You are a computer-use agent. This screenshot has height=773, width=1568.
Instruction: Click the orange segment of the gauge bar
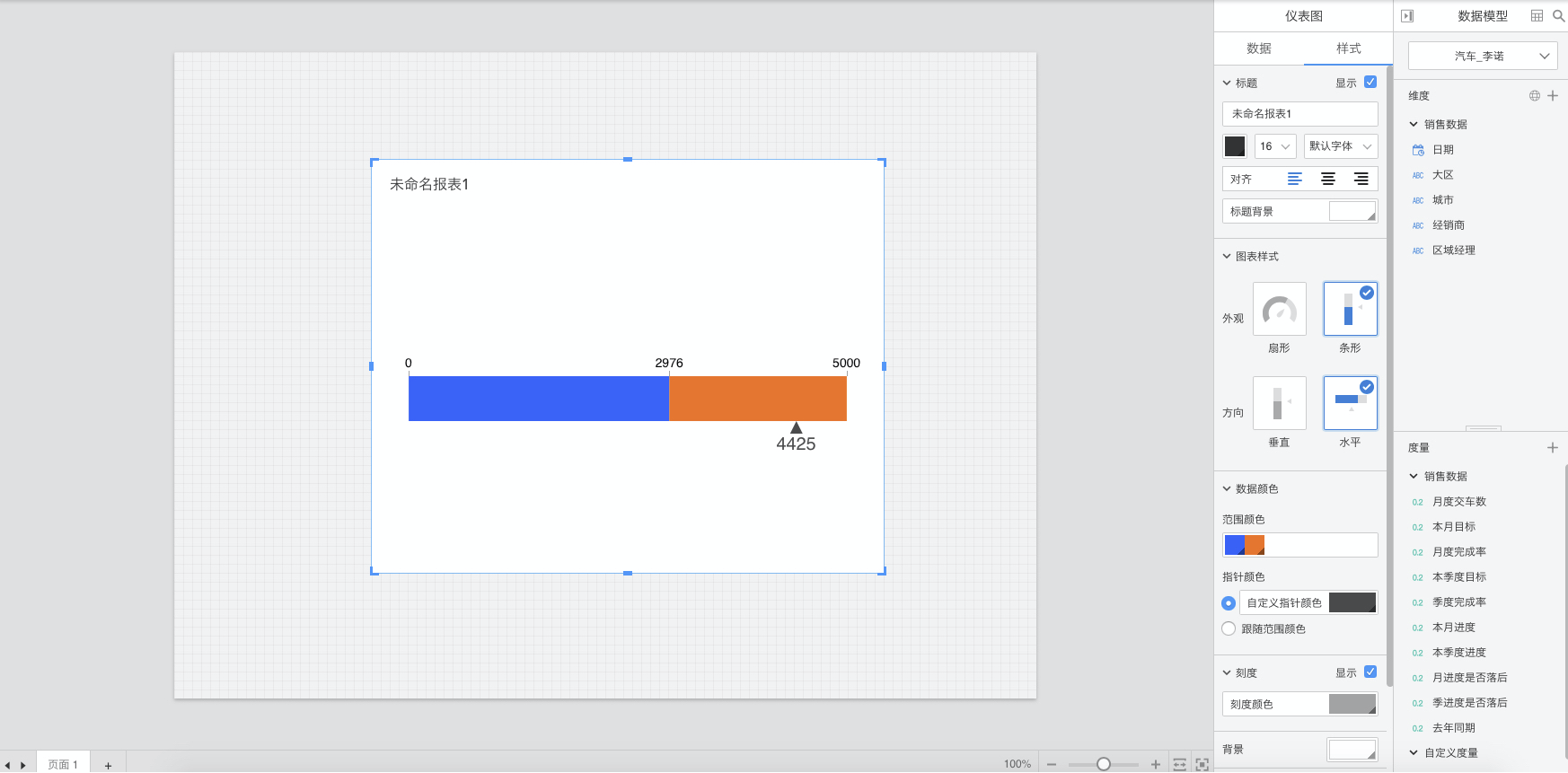coord(758,399)
